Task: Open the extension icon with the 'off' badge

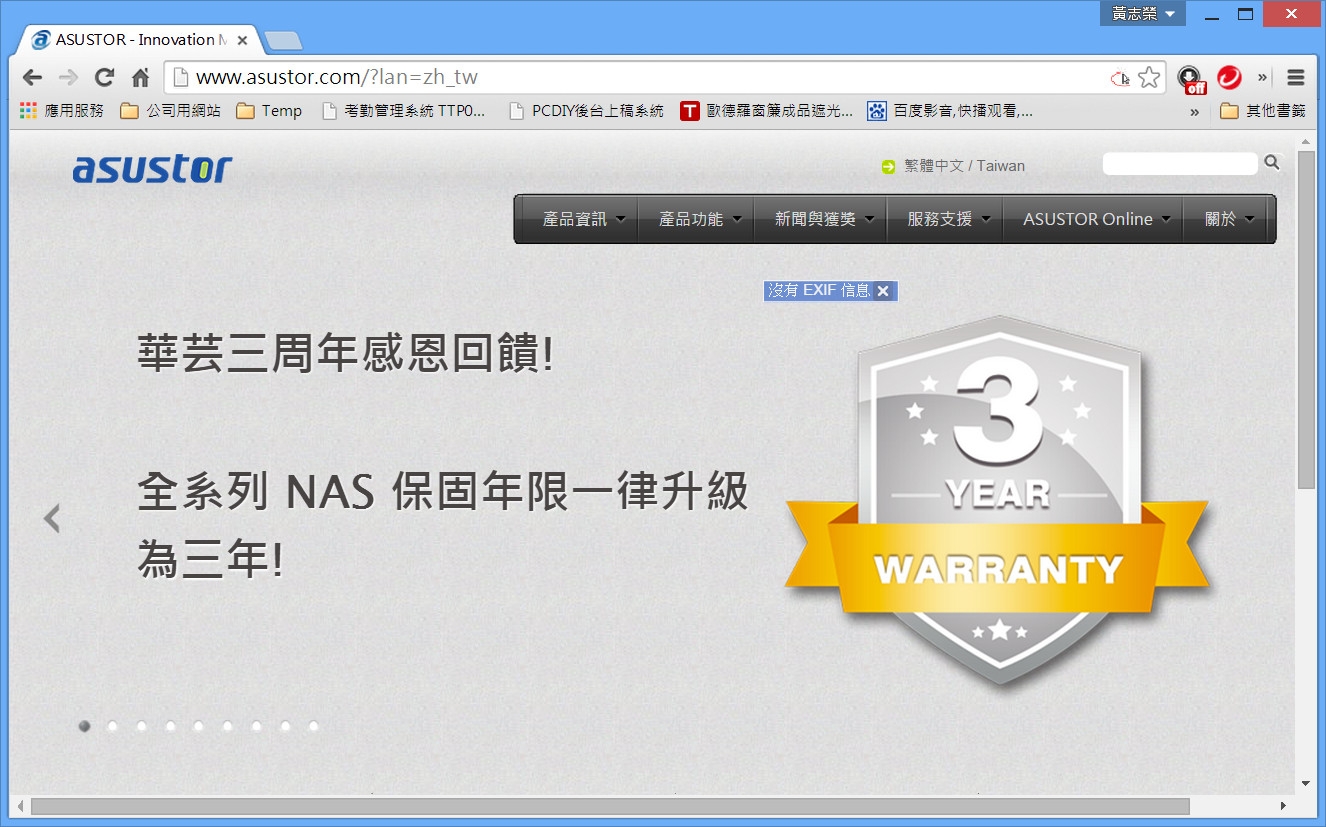Action: (1190, 79)
